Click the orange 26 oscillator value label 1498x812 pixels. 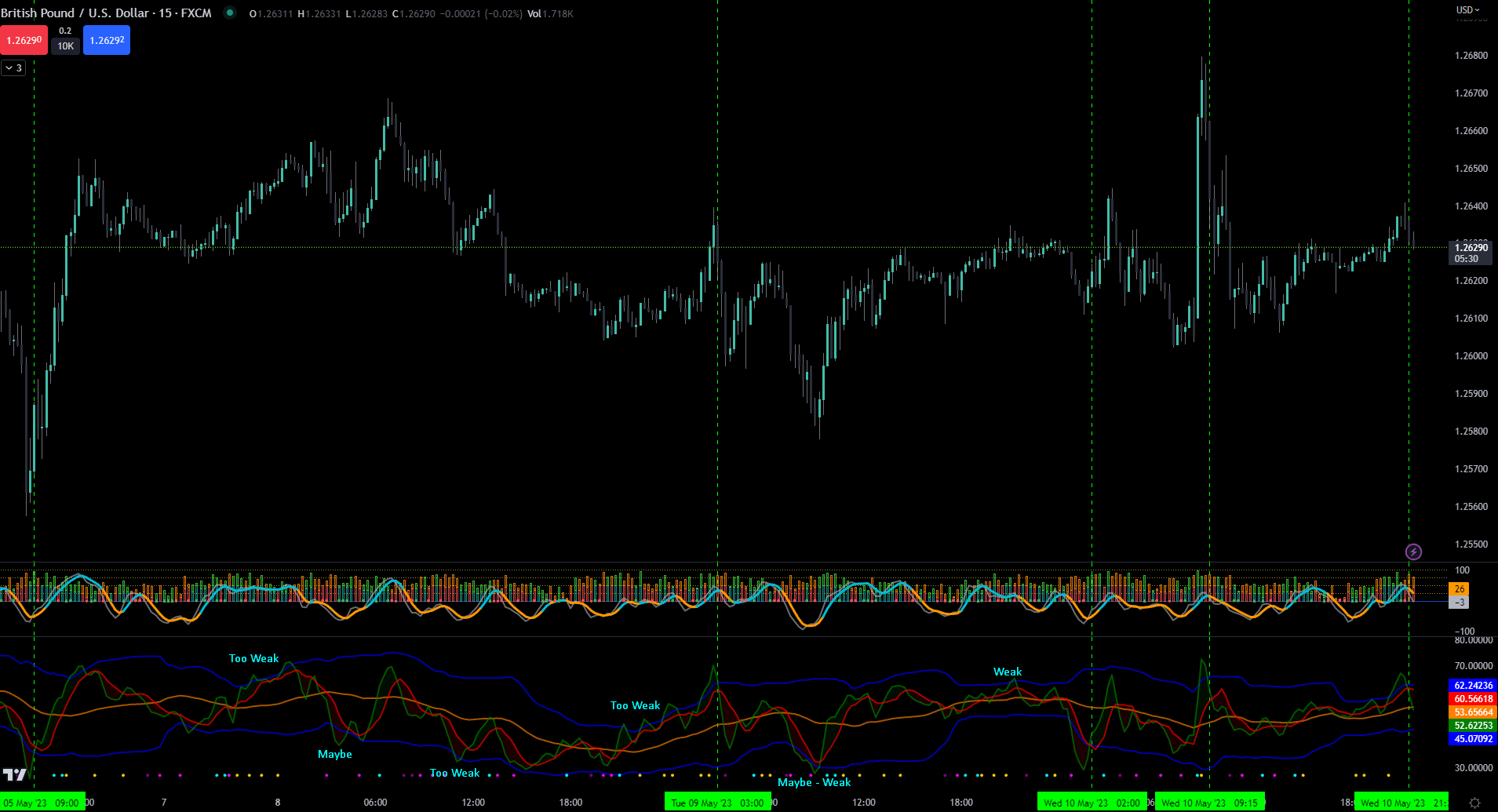1459,589
